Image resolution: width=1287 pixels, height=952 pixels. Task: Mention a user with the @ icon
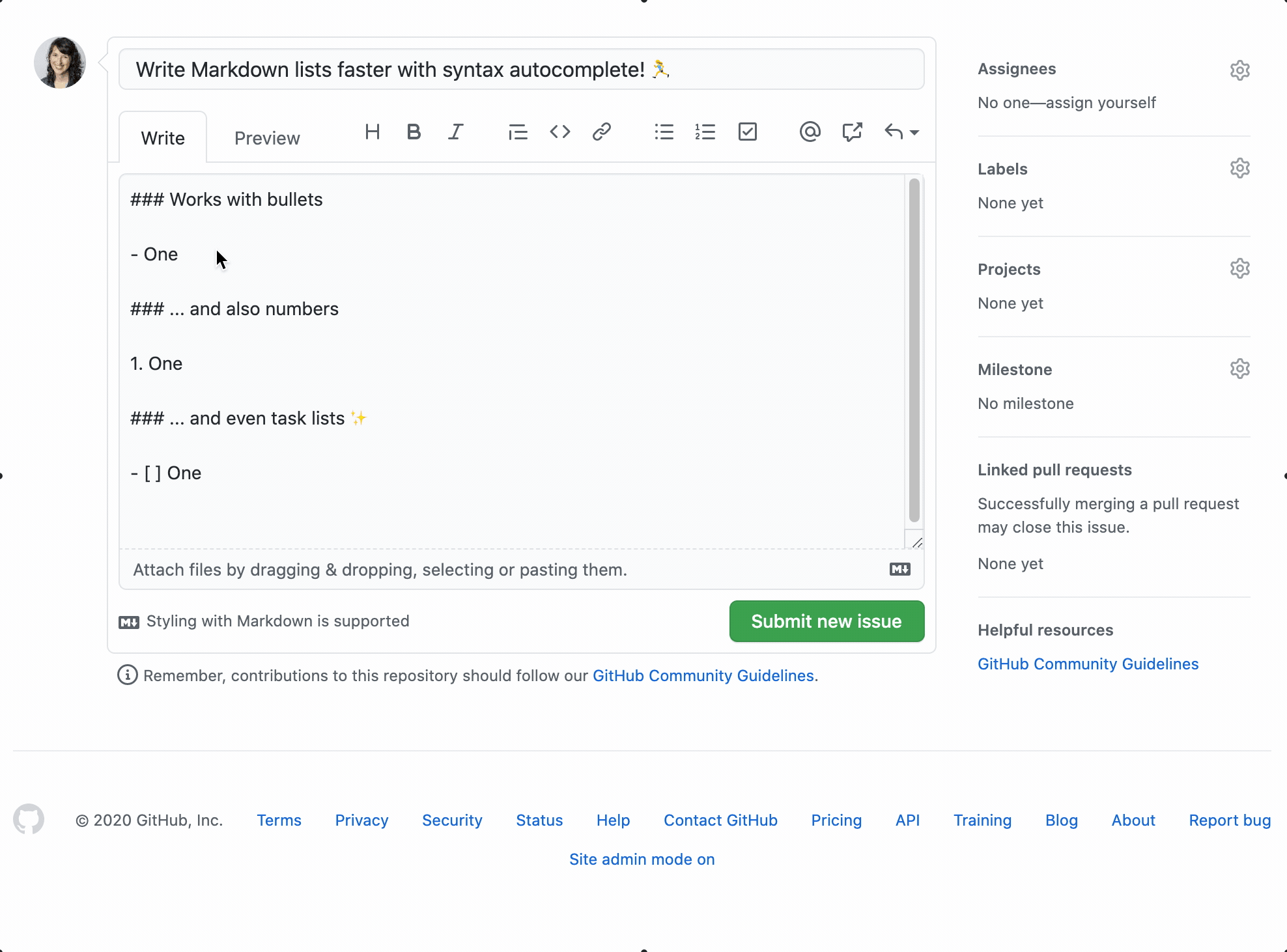(x=810, y=132)
